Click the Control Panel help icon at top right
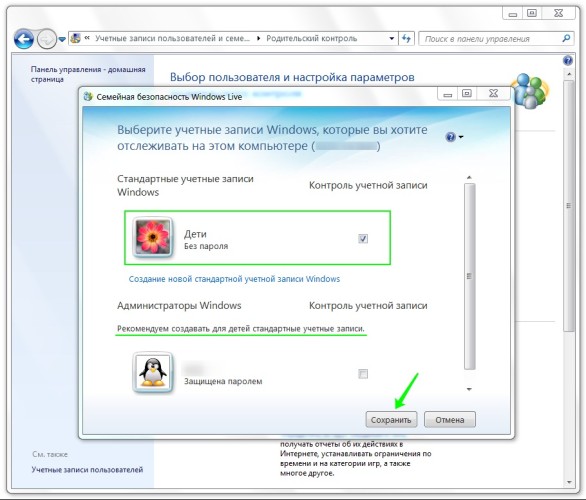This screenshot has width=586, height=500. click(567, 61)
